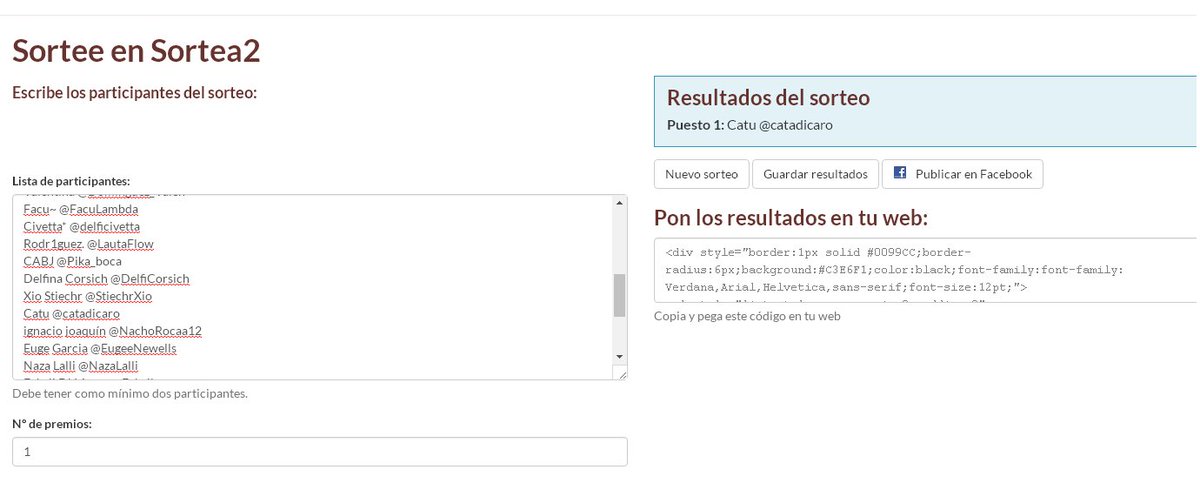Click the Puesto 1 winner result text
The width and height of the screenshot is (1200, 483).
750,125
